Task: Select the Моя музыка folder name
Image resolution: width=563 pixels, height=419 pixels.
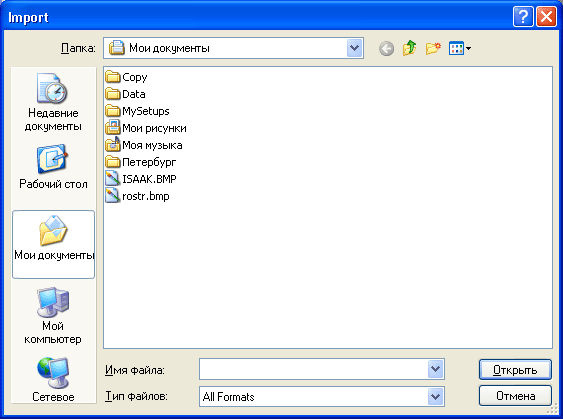Action: click(152, 145)
